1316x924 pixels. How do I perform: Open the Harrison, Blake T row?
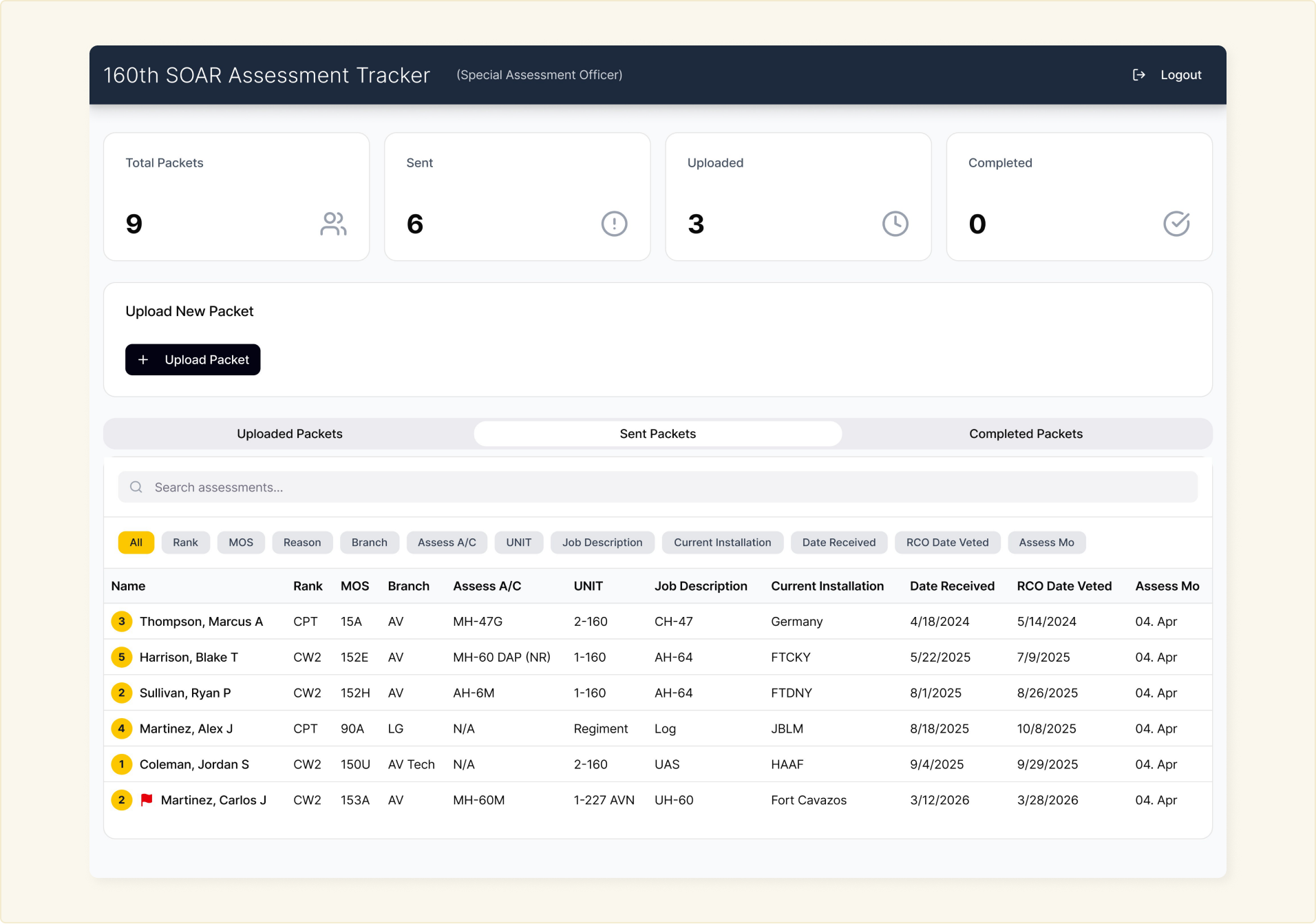[x=658, y=657]
